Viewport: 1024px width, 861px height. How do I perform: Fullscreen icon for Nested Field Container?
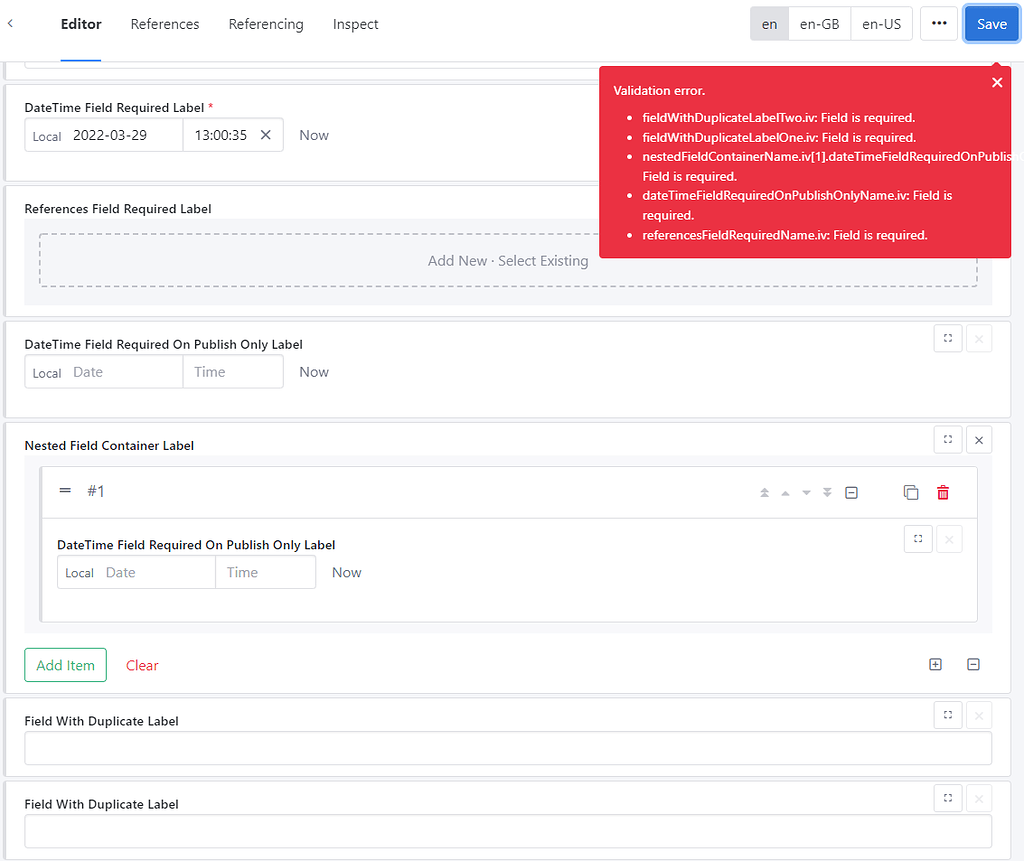[x=947, y=439]
